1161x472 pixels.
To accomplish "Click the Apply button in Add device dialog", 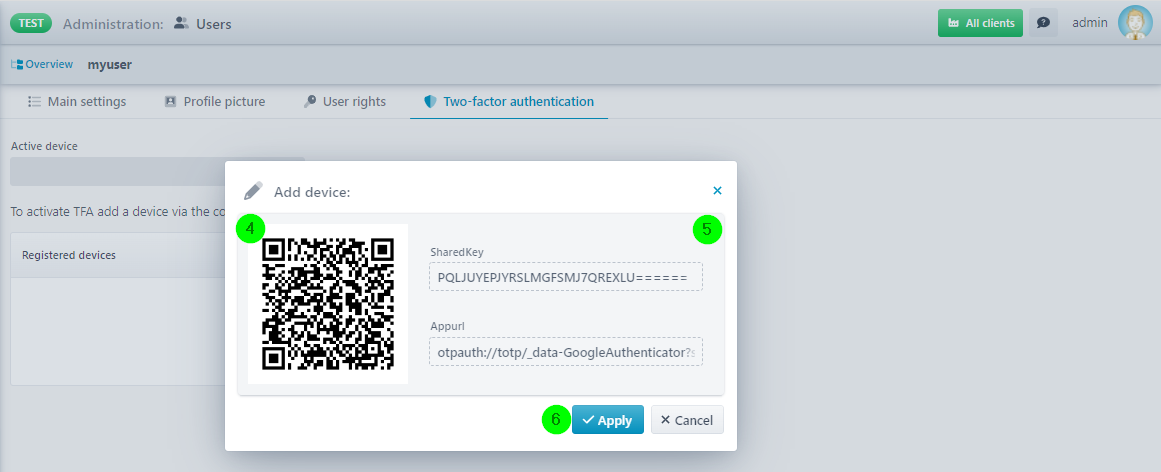I will click(x=608, y=420).
